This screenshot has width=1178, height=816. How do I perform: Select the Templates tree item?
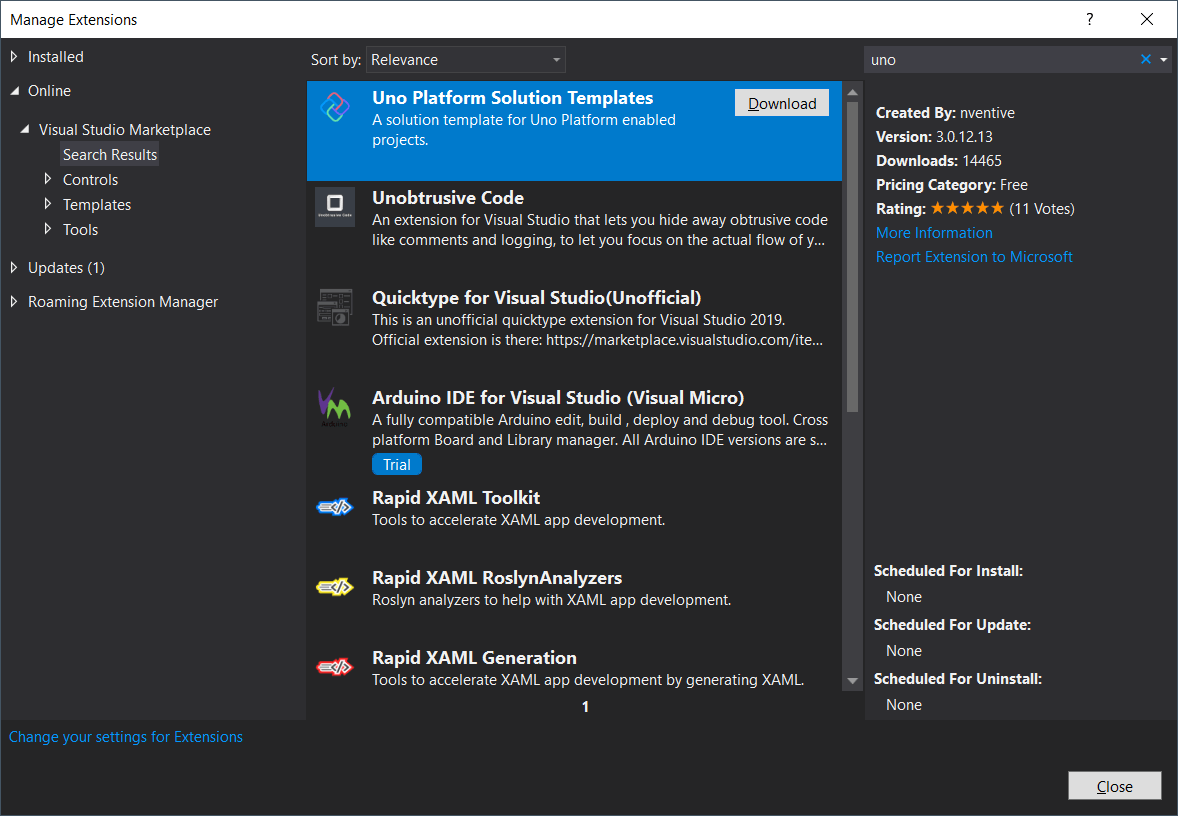[x=97, y=204]
